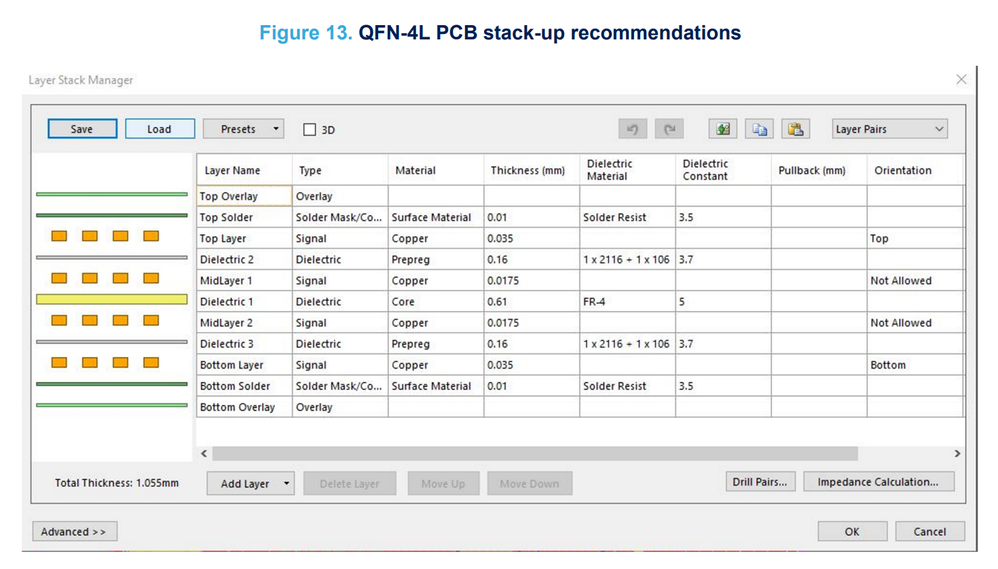Click the copy stack-up icon
Screen dimensions: 998x569
tap(759, 129)
